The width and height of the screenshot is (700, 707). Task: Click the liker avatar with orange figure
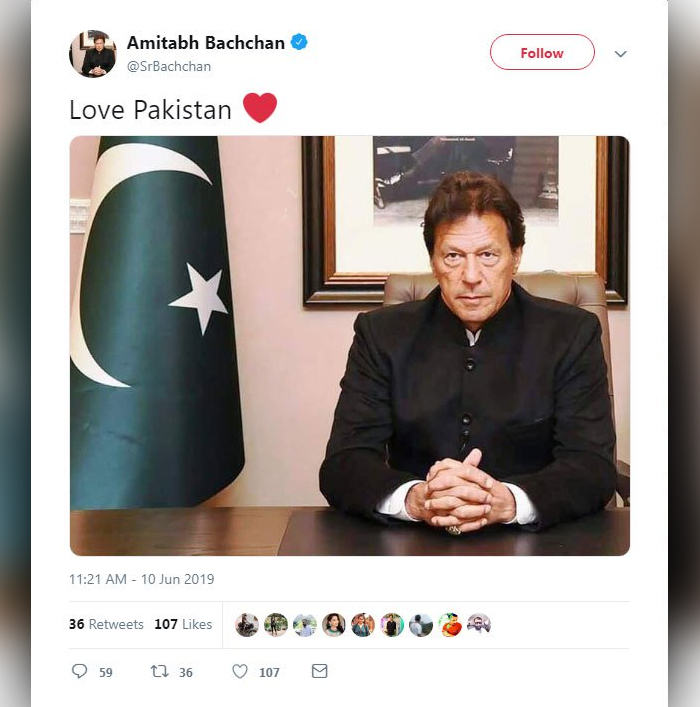click(450, 625)
